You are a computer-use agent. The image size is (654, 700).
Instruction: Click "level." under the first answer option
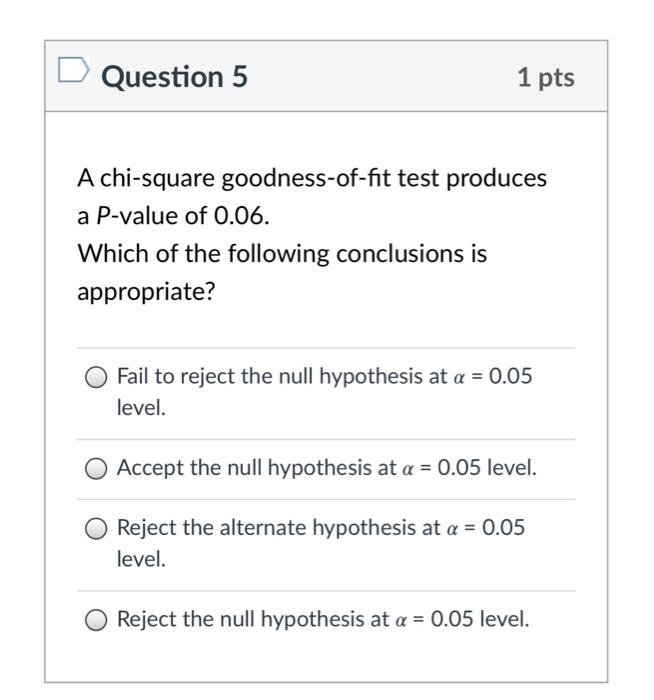click(x=141, y=409)
